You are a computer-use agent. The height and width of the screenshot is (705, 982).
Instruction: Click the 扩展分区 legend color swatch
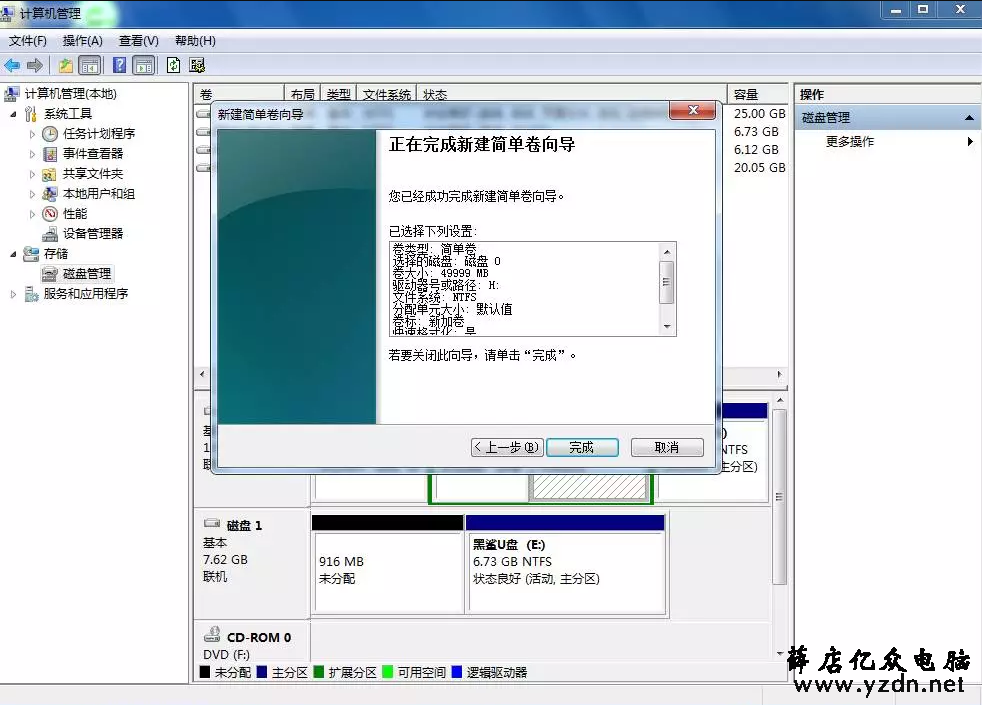click(x=318, y=672)
